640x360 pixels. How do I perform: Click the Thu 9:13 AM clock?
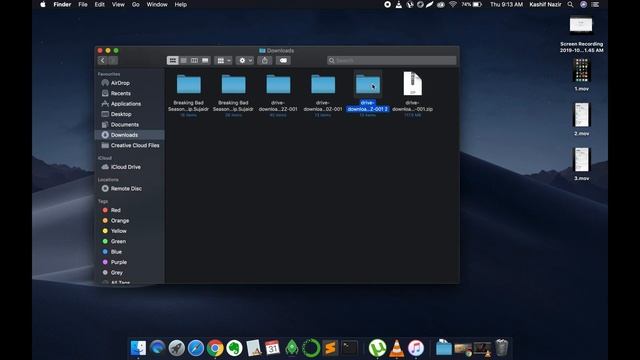coord(506,4)
